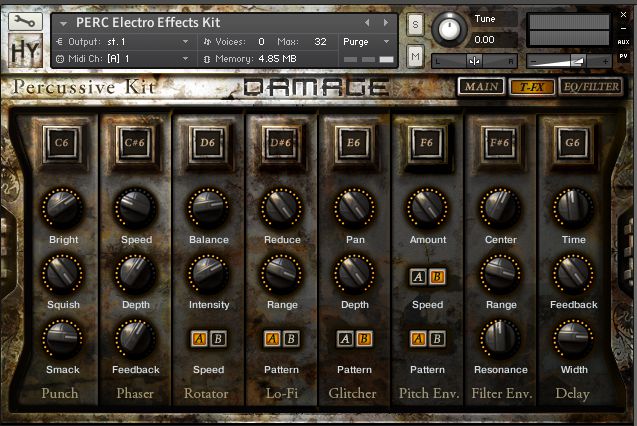Trigger the G6 Delay key pad

tap(572, 143)
